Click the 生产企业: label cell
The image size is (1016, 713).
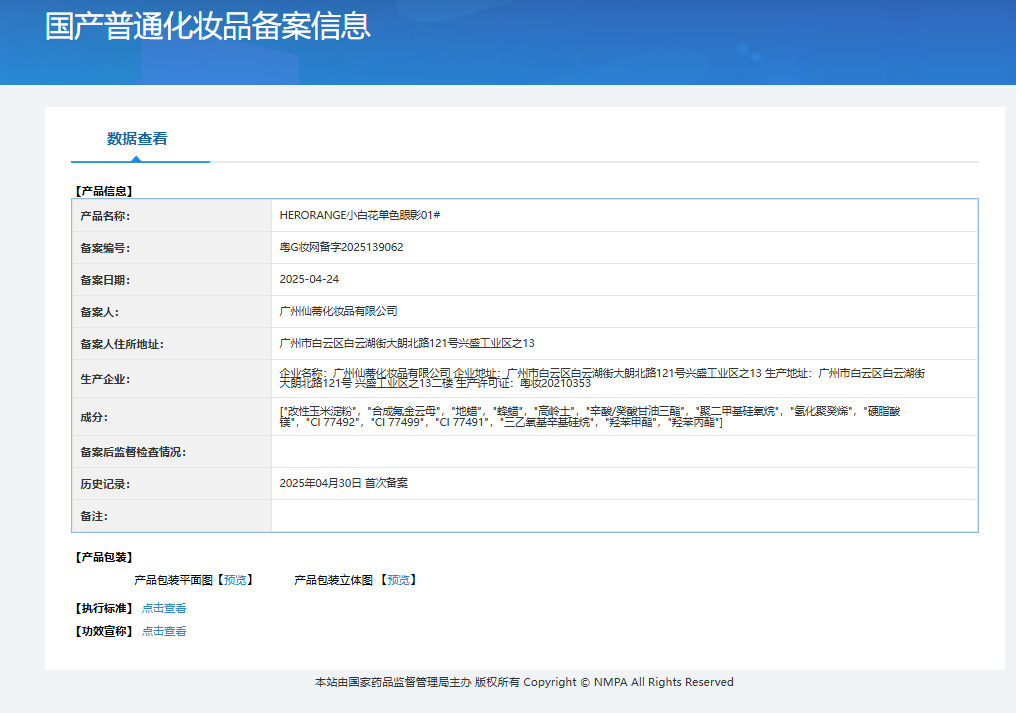point(172,379)
